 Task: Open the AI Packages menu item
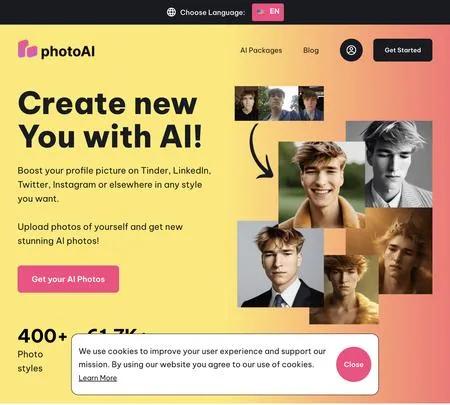[x=261, y=50]
